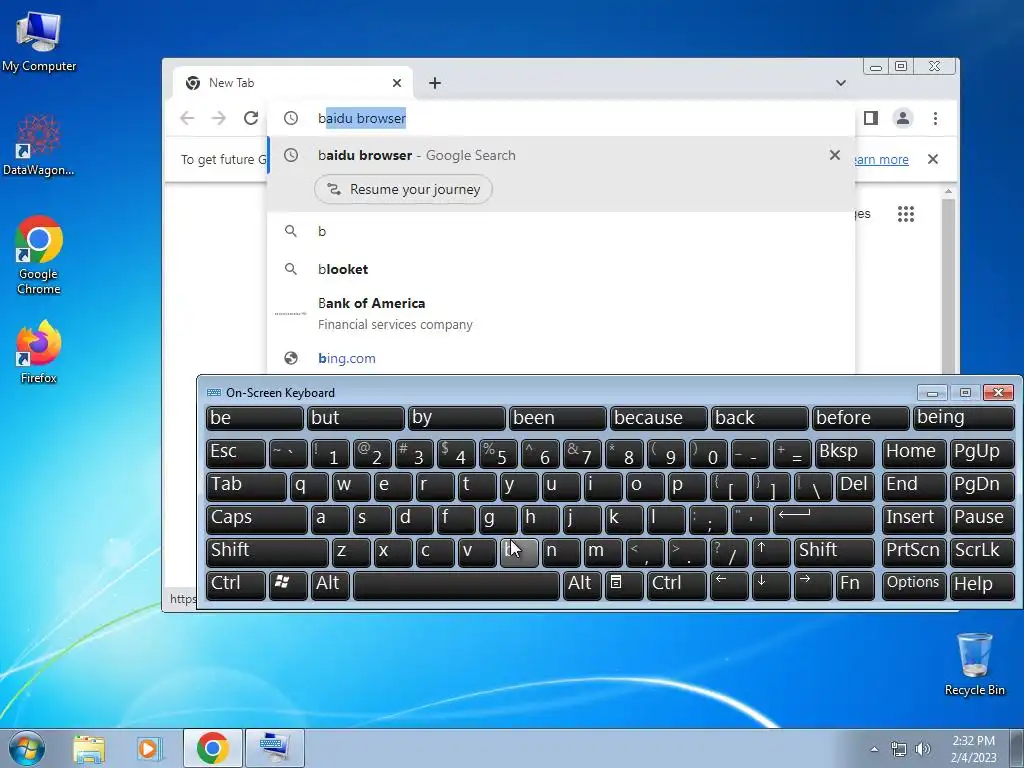Click the up arrow key
The width and height of the screenshot is (1024, 768).
pyautogui.click(x=771, y=552)
